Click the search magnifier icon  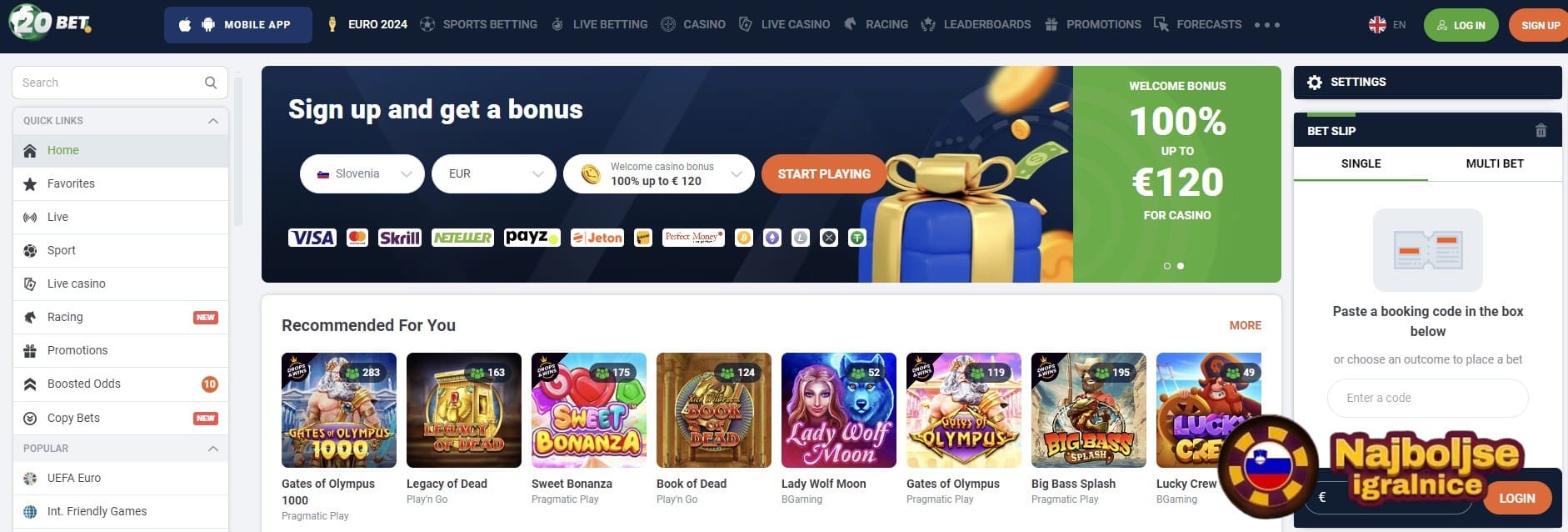point(211,83)
